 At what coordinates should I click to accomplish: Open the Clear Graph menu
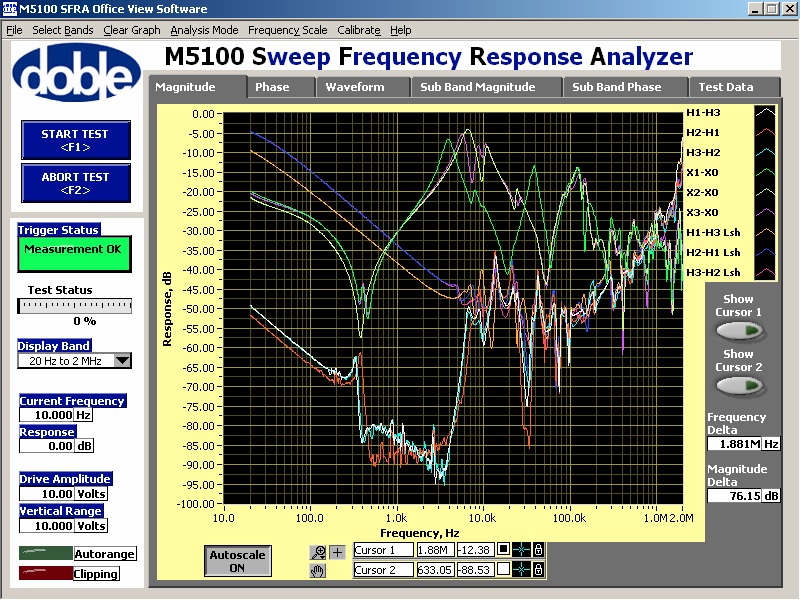coord(132,30)
